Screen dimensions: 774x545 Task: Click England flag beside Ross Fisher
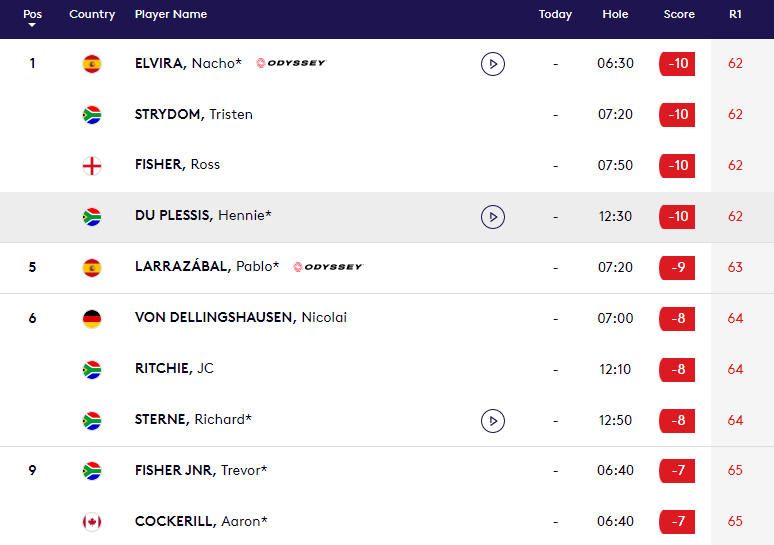[92, 166]
